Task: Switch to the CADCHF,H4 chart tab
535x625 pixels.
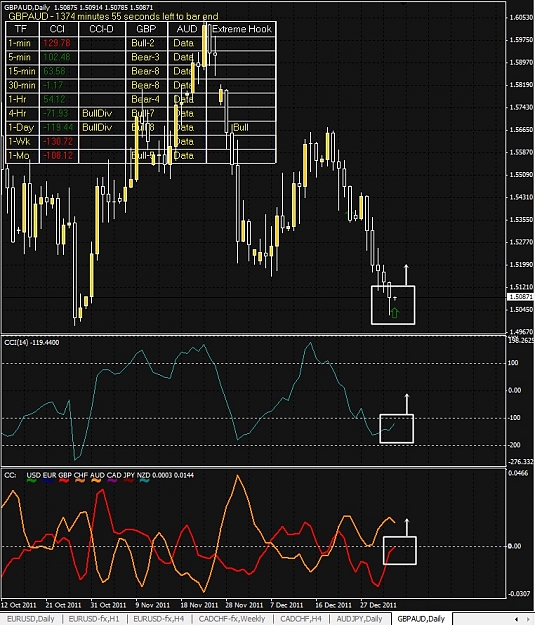Action: point(301,619)
